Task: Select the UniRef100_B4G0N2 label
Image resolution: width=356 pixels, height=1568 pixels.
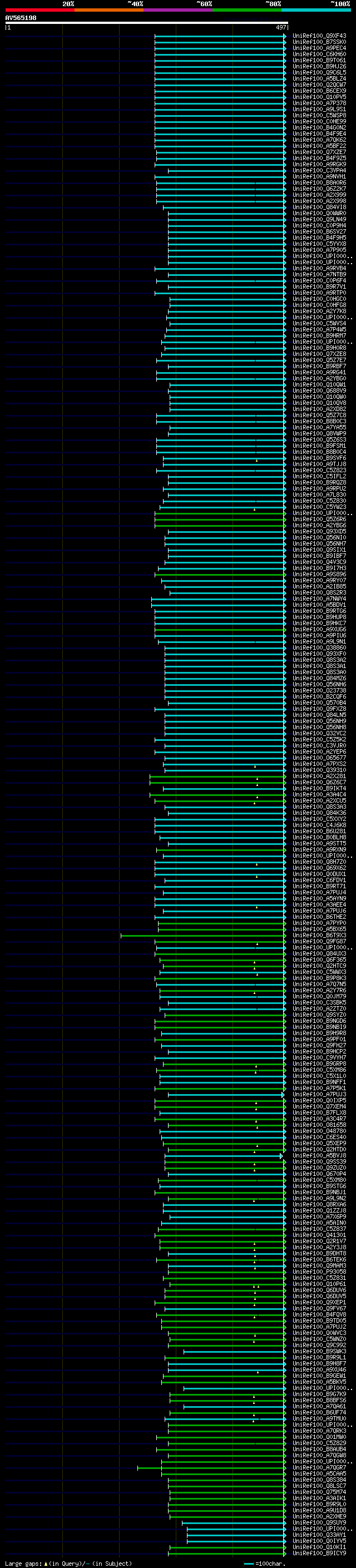Action: click(319, 128)
